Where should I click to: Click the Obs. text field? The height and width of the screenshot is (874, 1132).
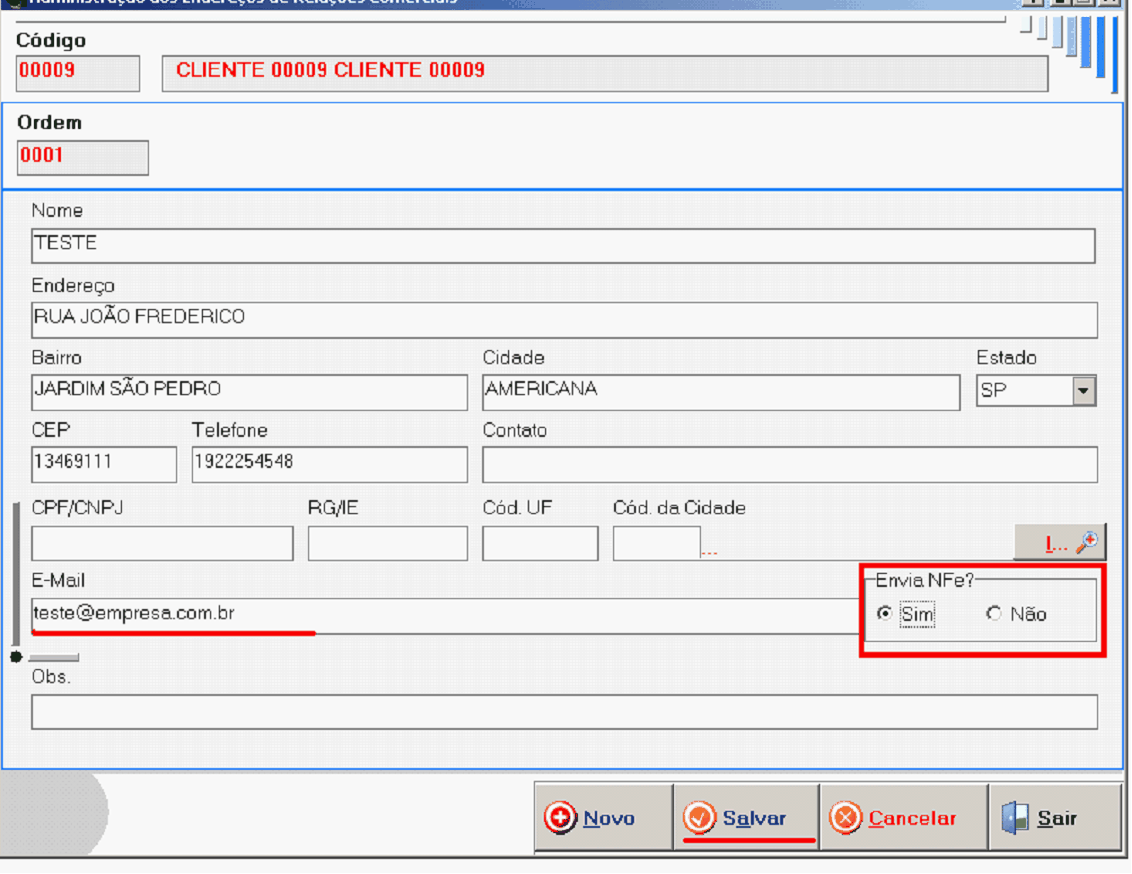coord(564,712)
